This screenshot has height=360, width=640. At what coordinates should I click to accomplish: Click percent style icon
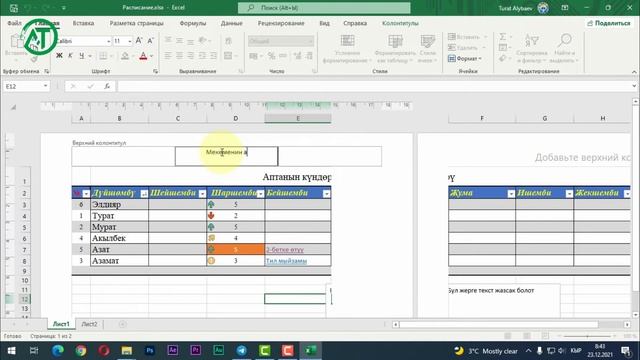point(271,56)
